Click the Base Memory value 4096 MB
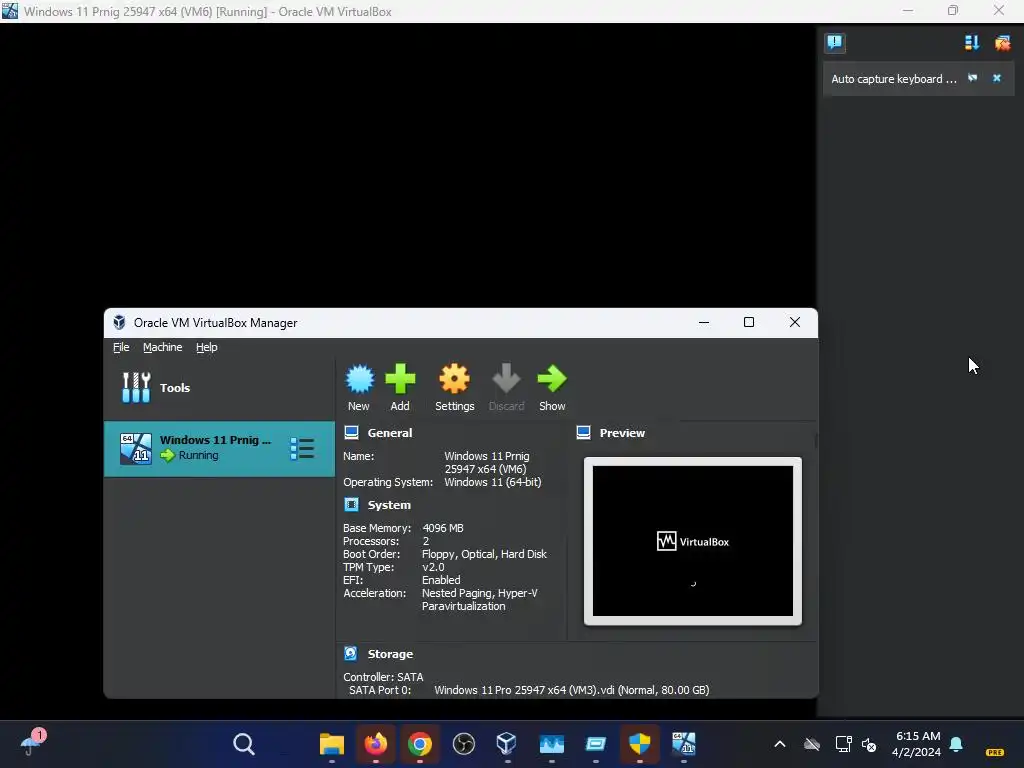Screen dimensions: 1024x768 (443, 528)
